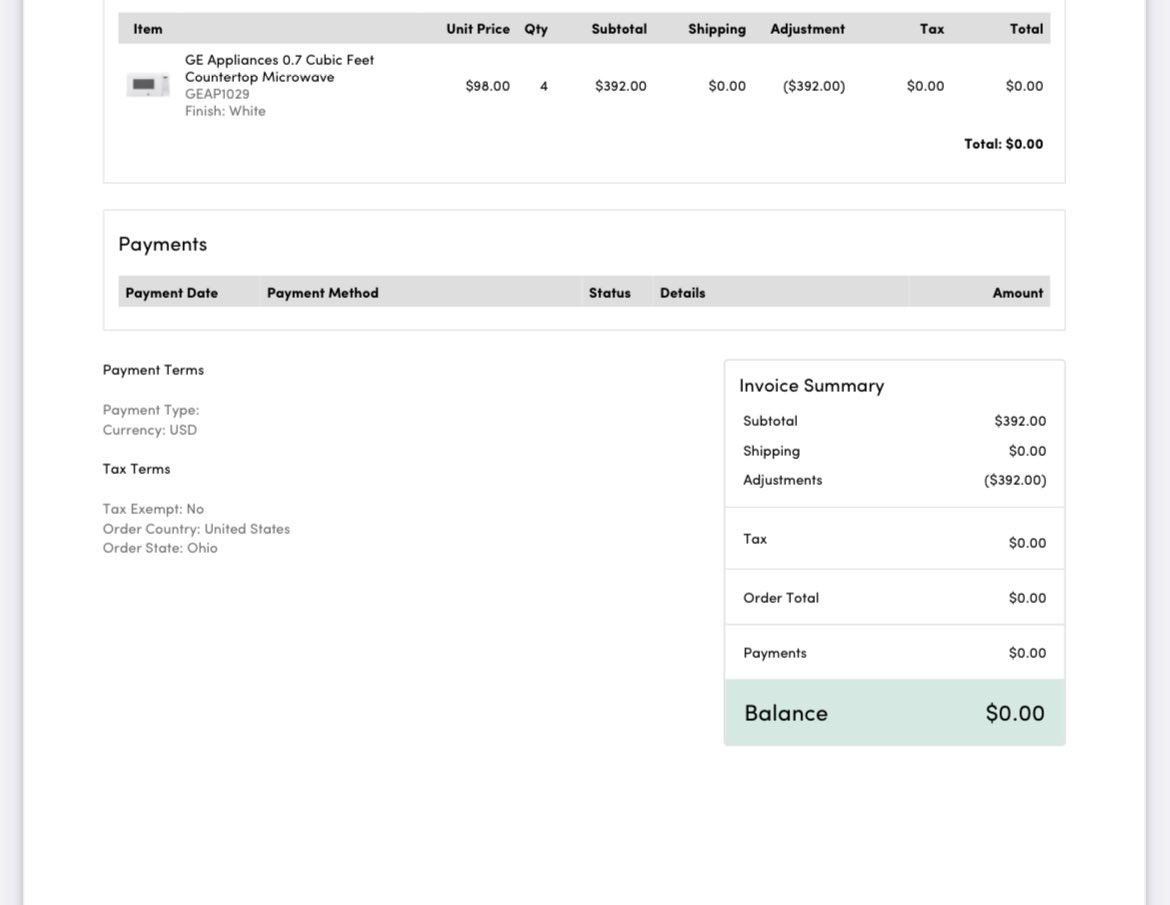Image resolution: width=1170 pixels, height=905 pixels.
Task: Click the Unit Price column header
Action: point(478,29)
